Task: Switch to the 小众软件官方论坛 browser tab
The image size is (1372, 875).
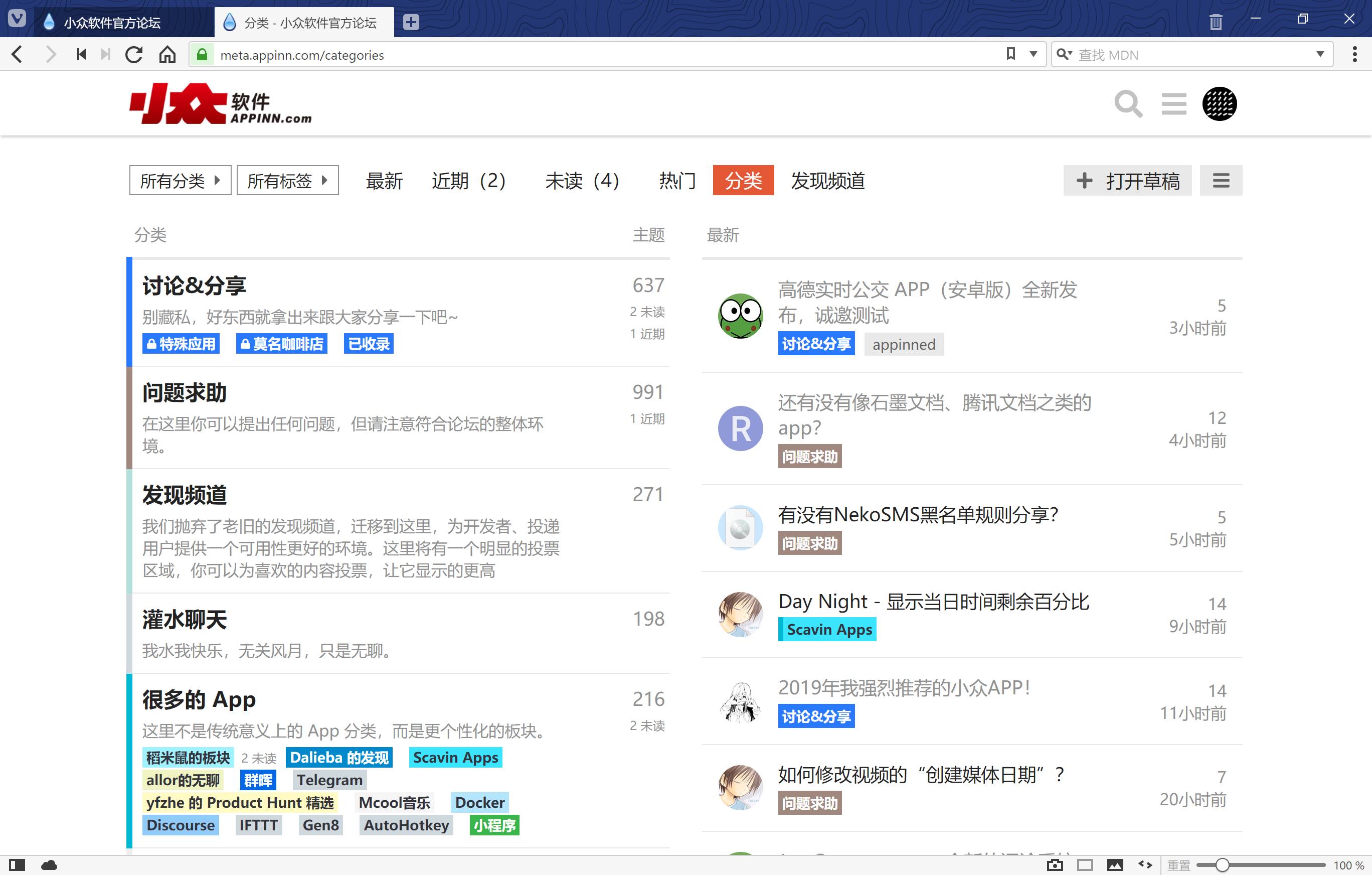Action: [112, 23]
